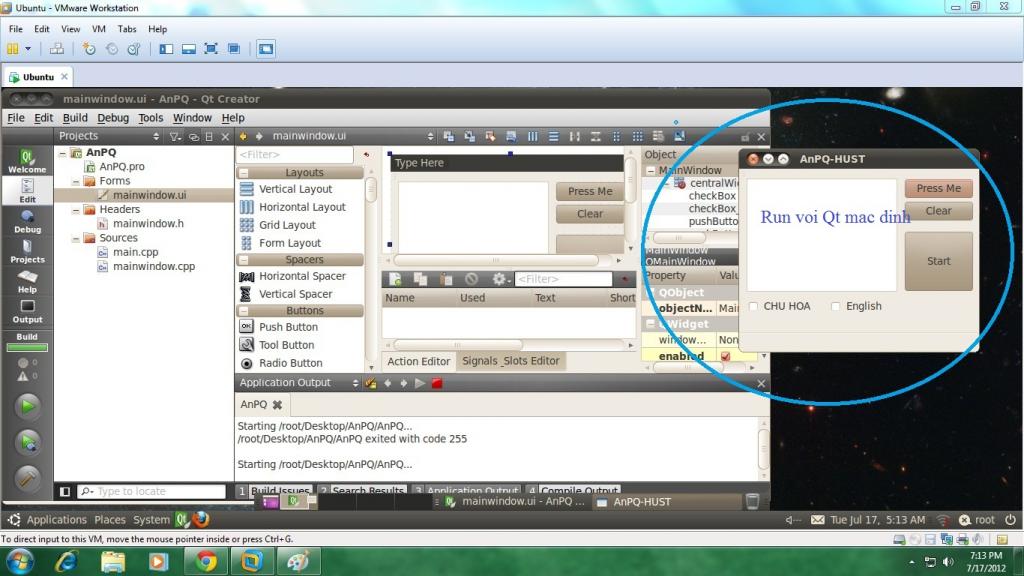Open Tools menu in Qt Creator
The width and height of the screenshot is (1024, 576).
point(150,118)
